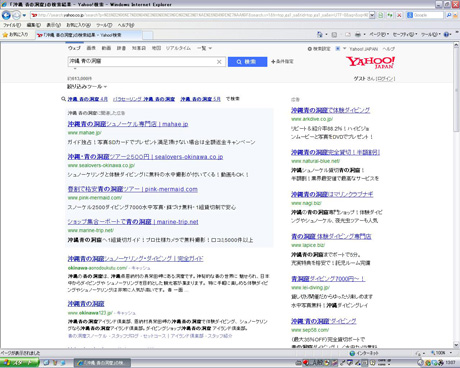The width and height of the screenshot is (460, 368).
Task: Open the marine-trip.net boat link
Action: coord(133,222)
